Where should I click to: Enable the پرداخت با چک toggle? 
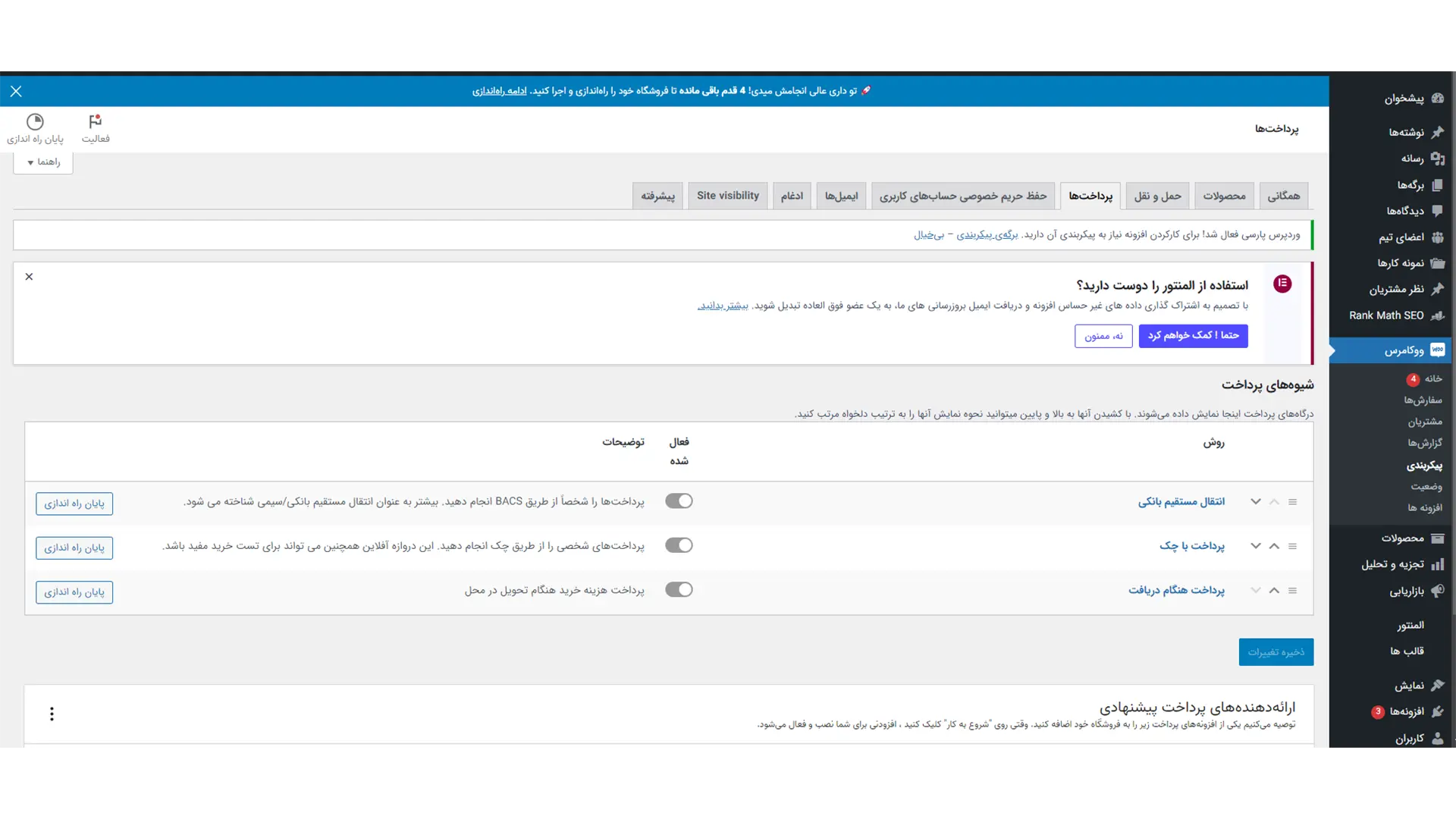click(x=679, y=545)
